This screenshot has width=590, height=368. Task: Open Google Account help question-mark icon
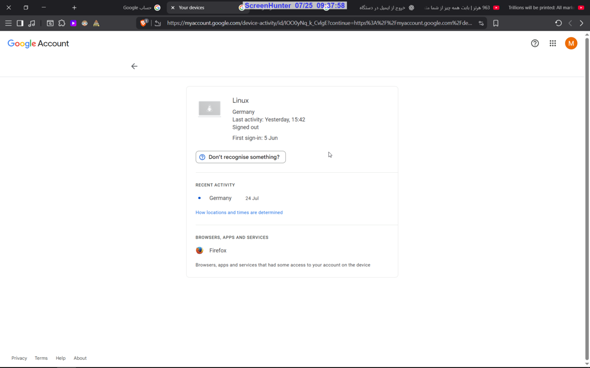click(535, 43)
